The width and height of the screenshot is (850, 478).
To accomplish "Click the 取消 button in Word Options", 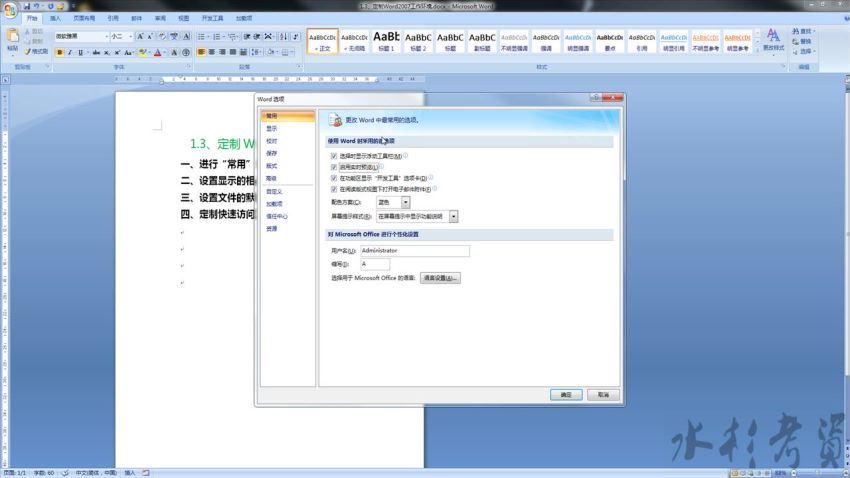I will [603, 395].
